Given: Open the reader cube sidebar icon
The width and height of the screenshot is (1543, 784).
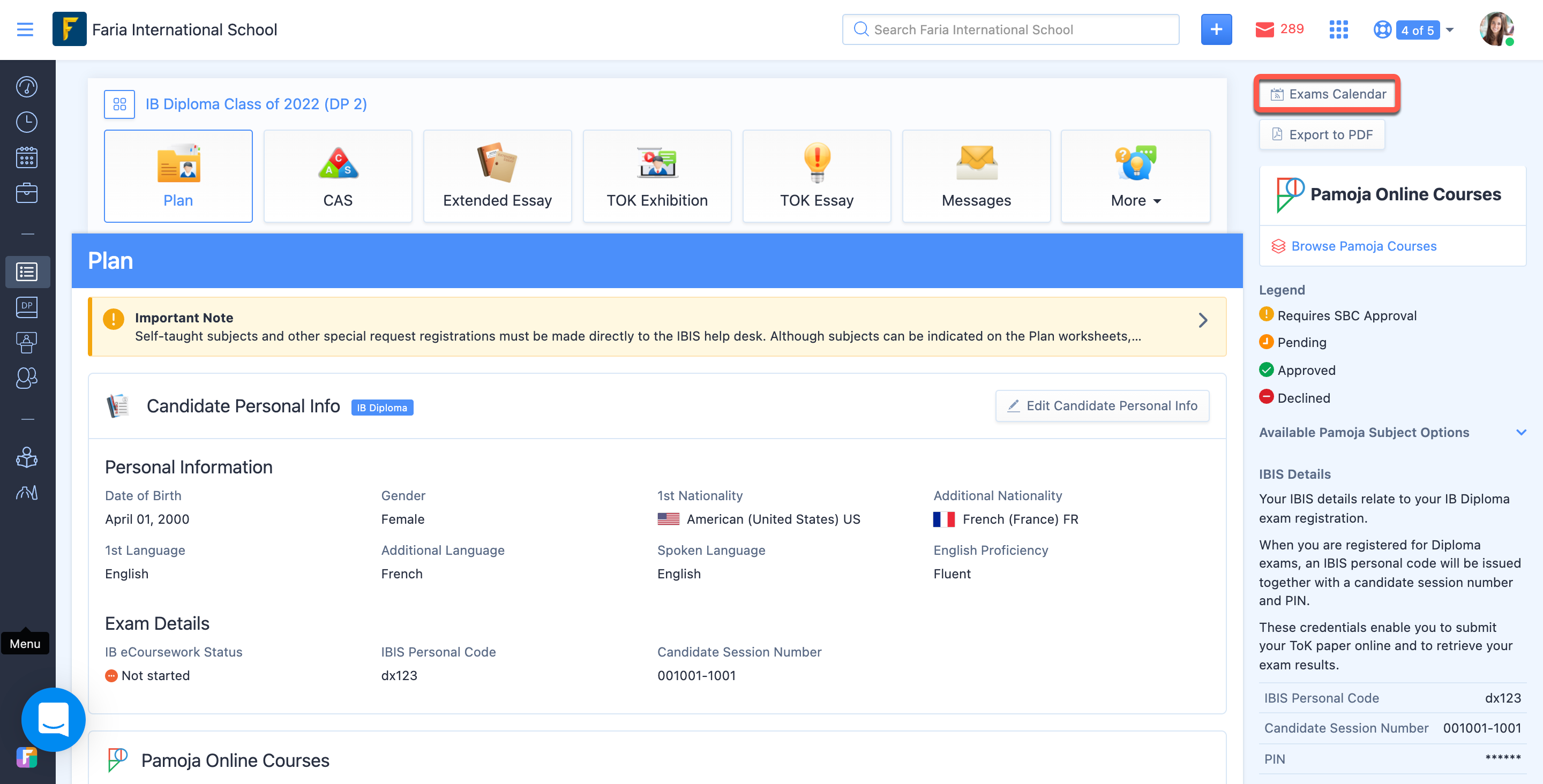Looking at the screenshot, I should click(x=26, y=457).
